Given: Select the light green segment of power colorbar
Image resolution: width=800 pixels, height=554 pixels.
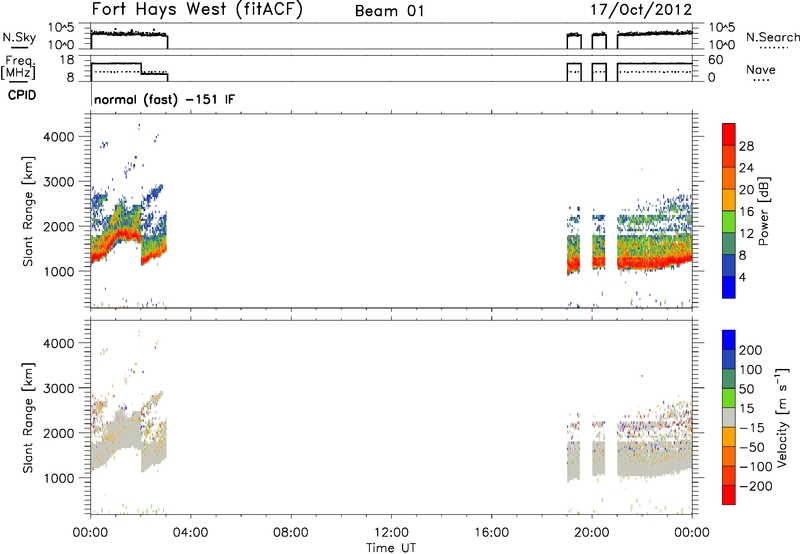Looking at the screenshot, I should (729, 222).
